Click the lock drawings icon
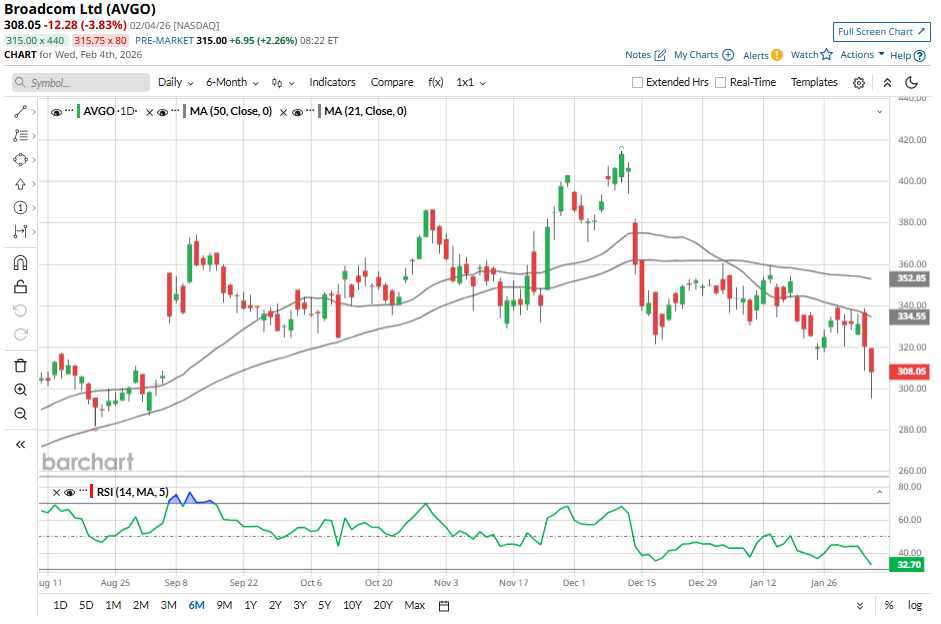The height and width of the screenshot is (624, 941). [20, 287]
